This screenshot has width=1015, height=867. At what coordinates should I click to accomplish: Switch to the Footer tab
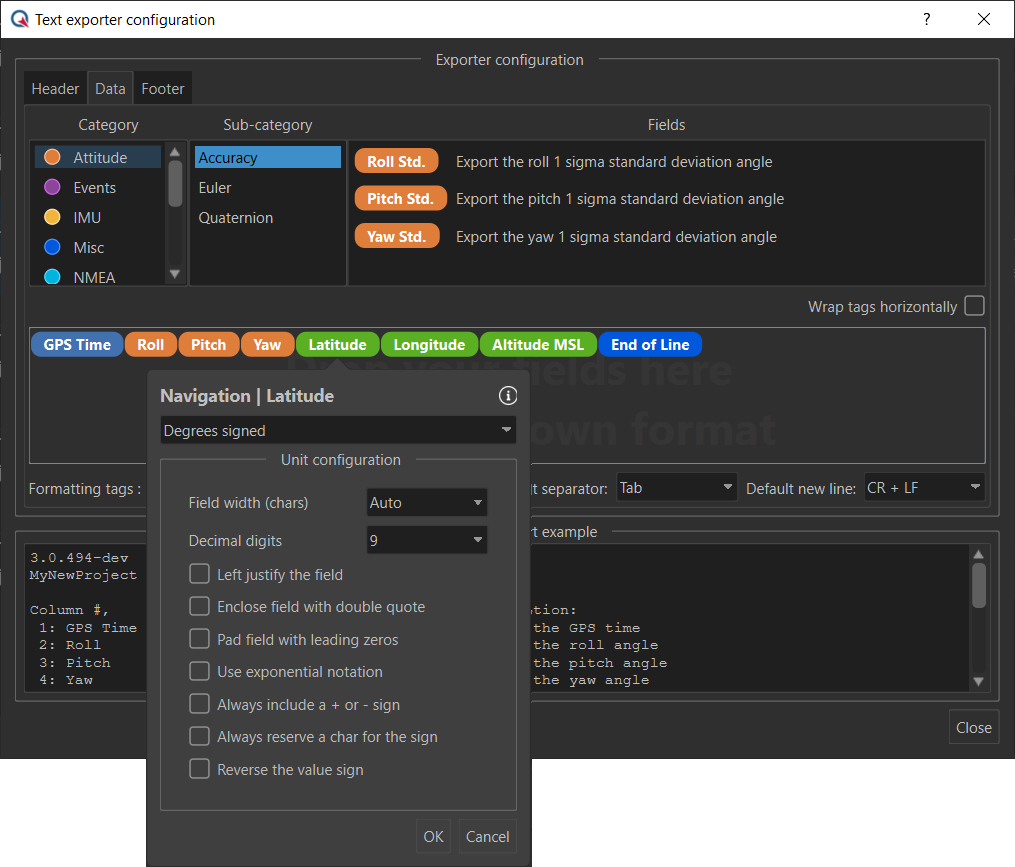(x=162, y=89)
